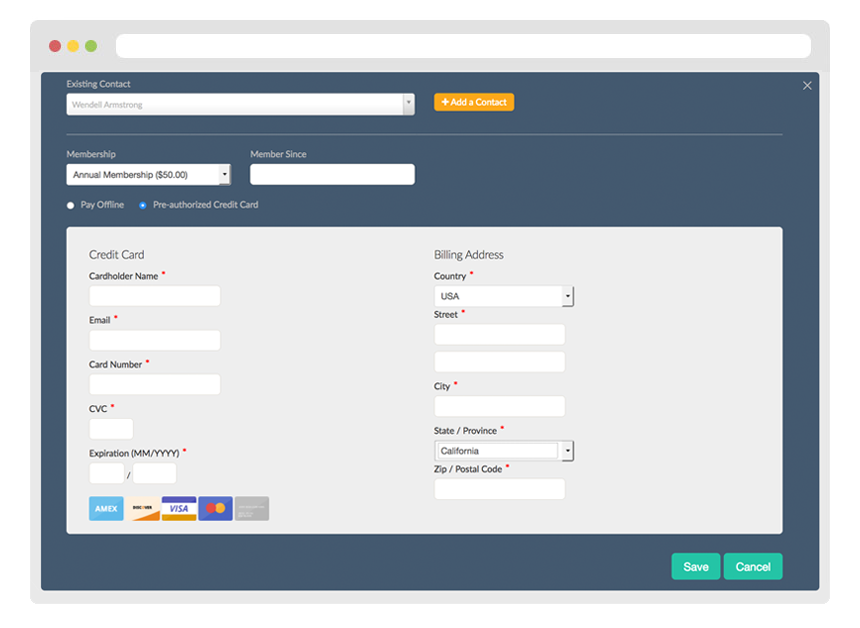
Task: Select the Discover card brand icon
Action: (142, 508)
